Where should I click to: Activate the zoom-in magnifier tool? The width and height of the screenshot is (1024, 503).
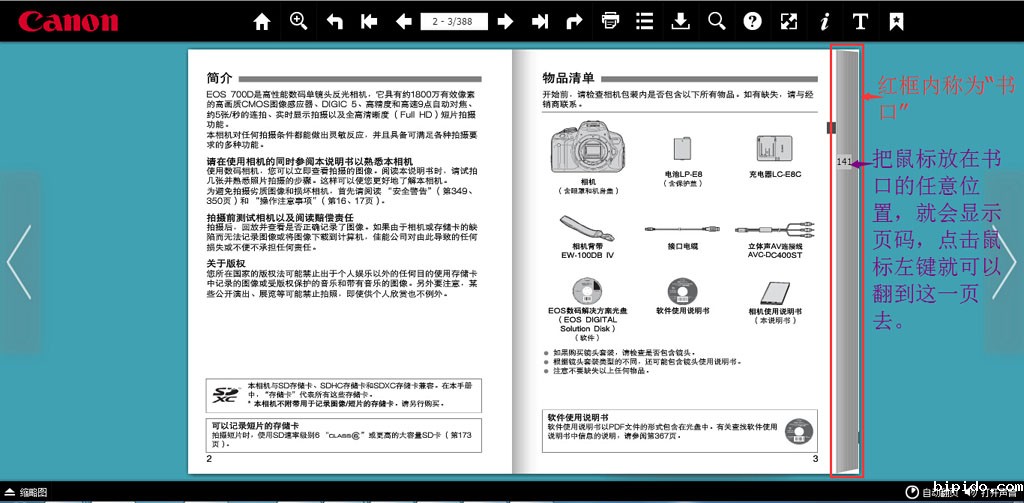298,21
